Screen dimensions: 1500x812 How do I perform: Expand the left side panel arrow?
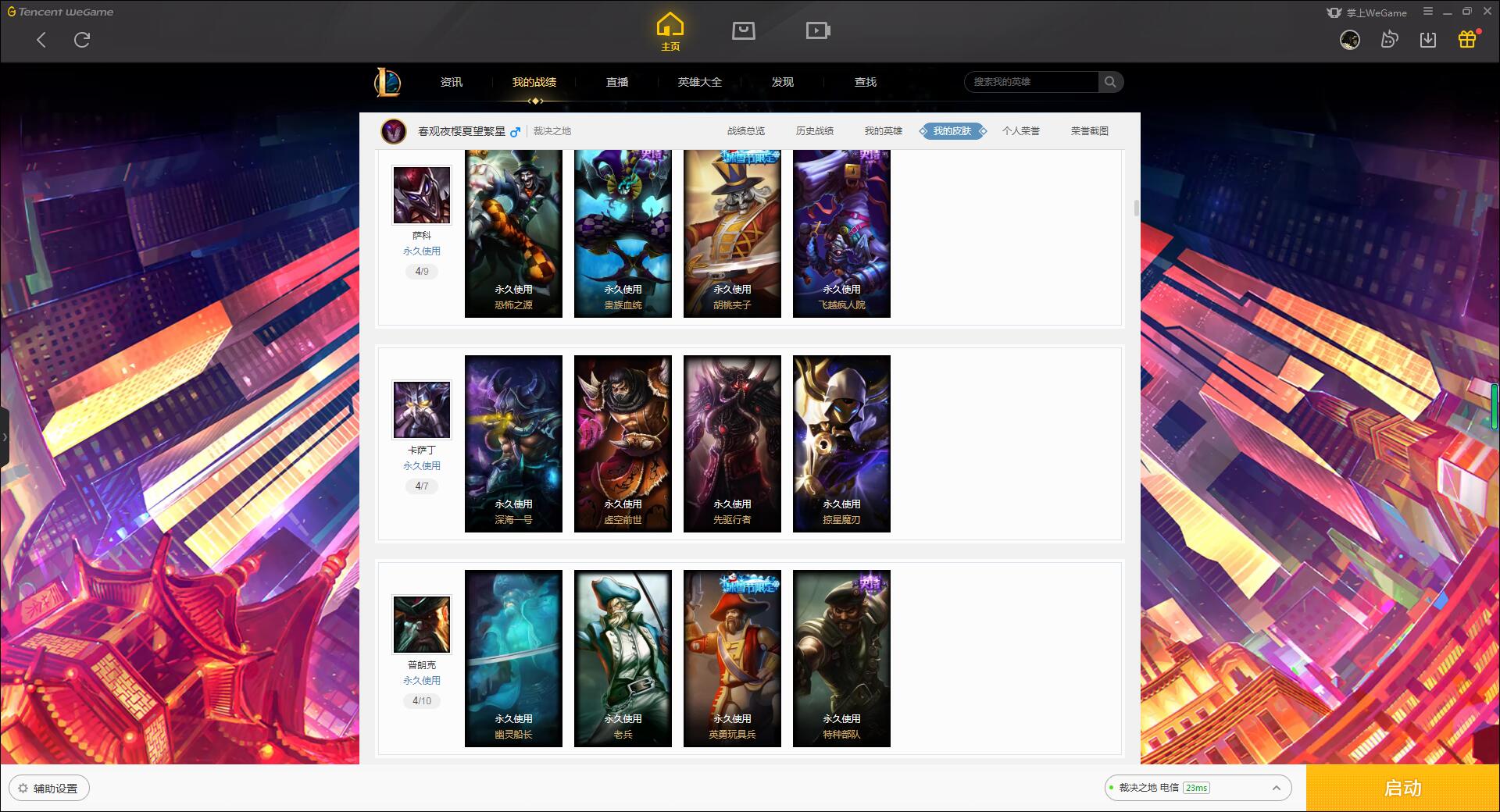[5, 437]
